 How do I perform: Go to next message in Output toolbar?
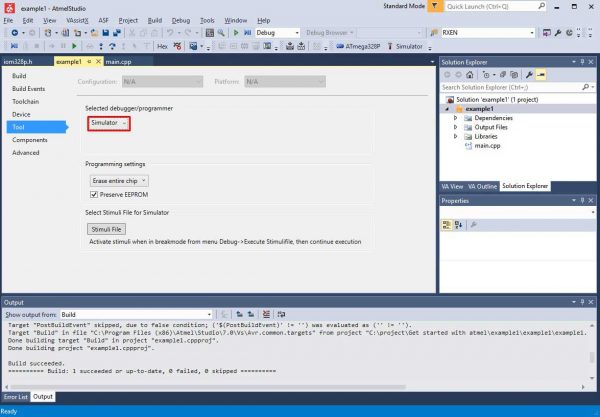(x=251, y=314)
